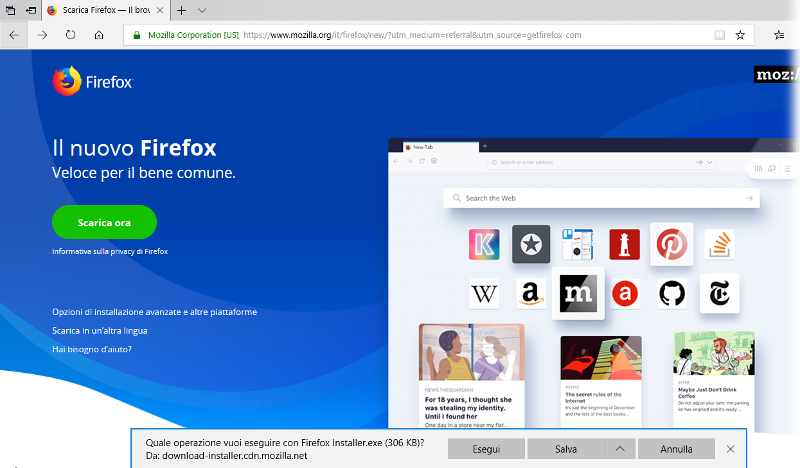Click the Firefox logo on the page
Image resolution: width=800 pixels, height=468 pixels.
[x=92, y=81]
